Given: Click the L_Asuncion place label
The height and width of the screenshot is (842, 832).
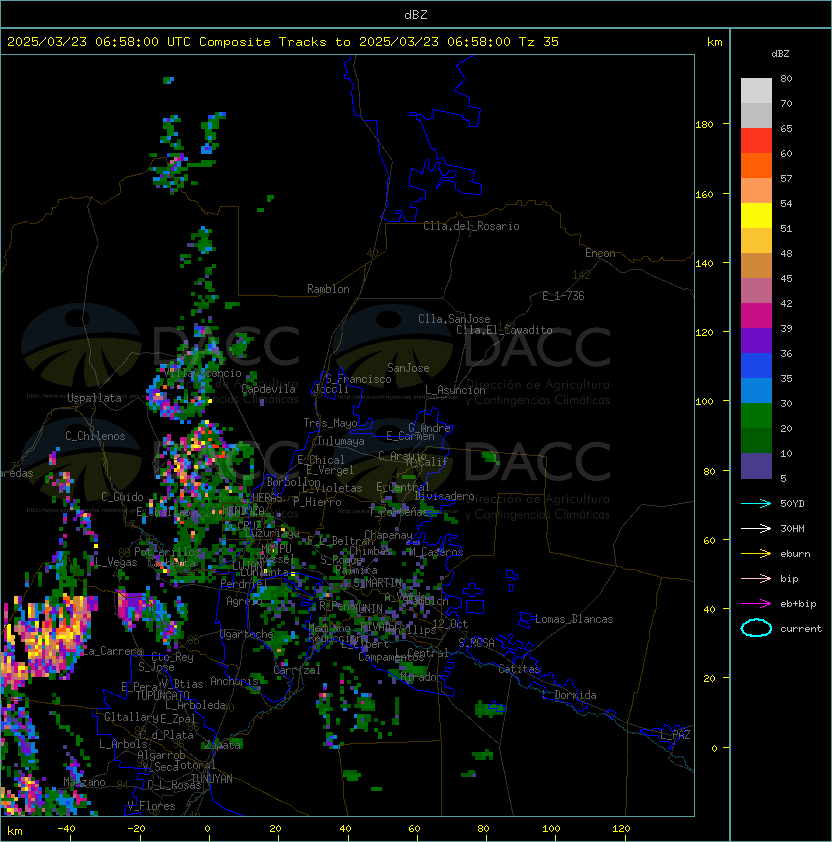Looking at the screenshot, I should 455,390.
